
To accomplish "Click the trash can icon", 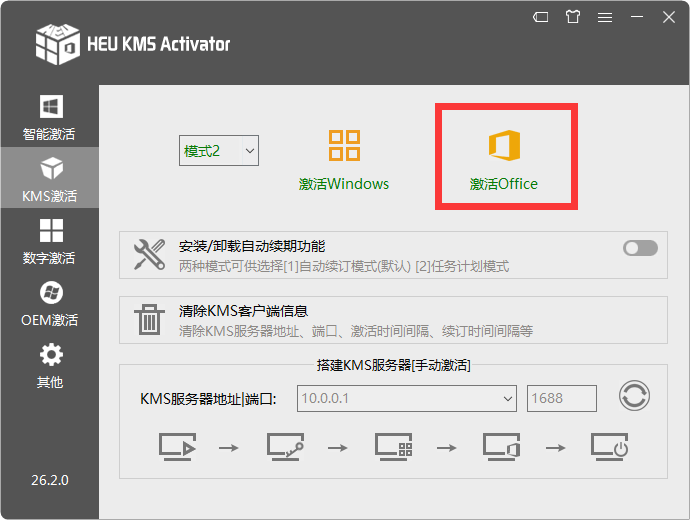I will [150, 319].
